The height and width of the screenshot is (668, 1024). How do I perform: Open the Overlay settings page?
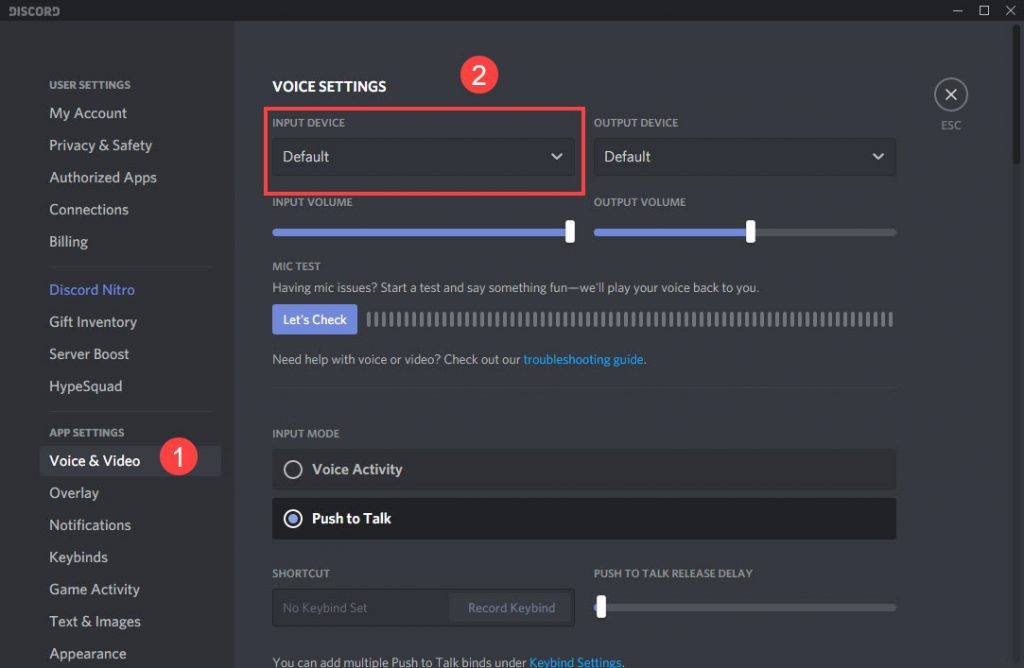click(x=74, y=493)
